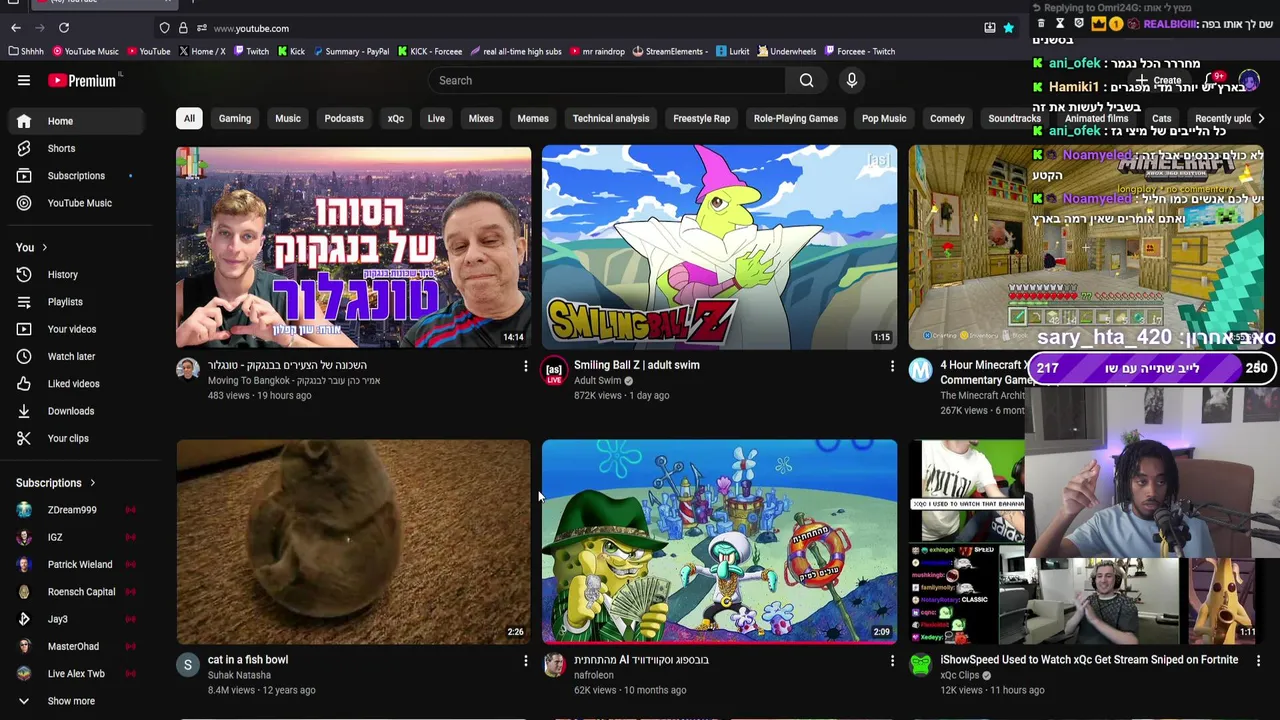
Task: Open the Tonglor Bangkok video thumbnail
Action: (353, 247)
